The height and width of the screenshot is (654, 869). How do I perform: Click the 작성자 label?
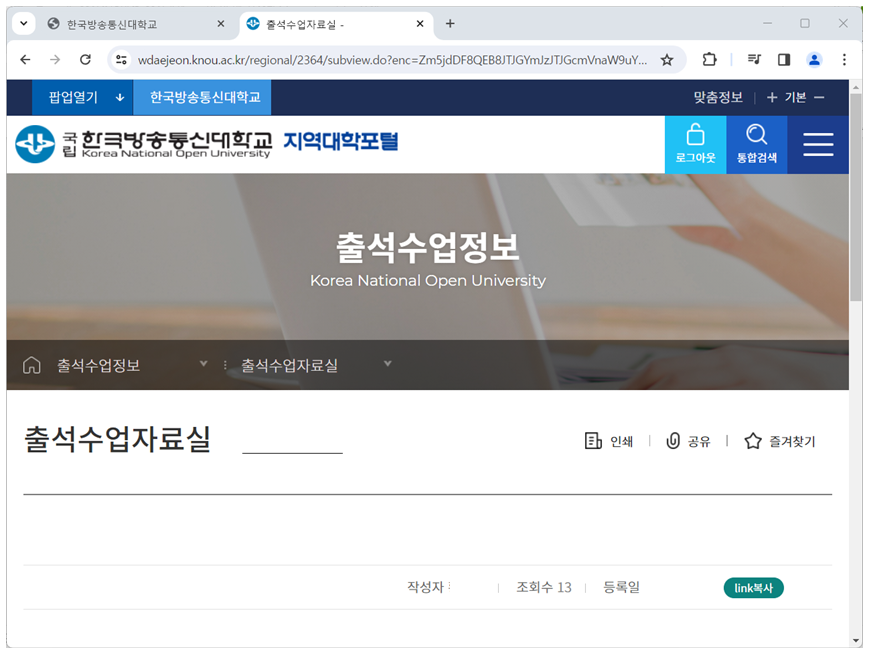point(426,587)
